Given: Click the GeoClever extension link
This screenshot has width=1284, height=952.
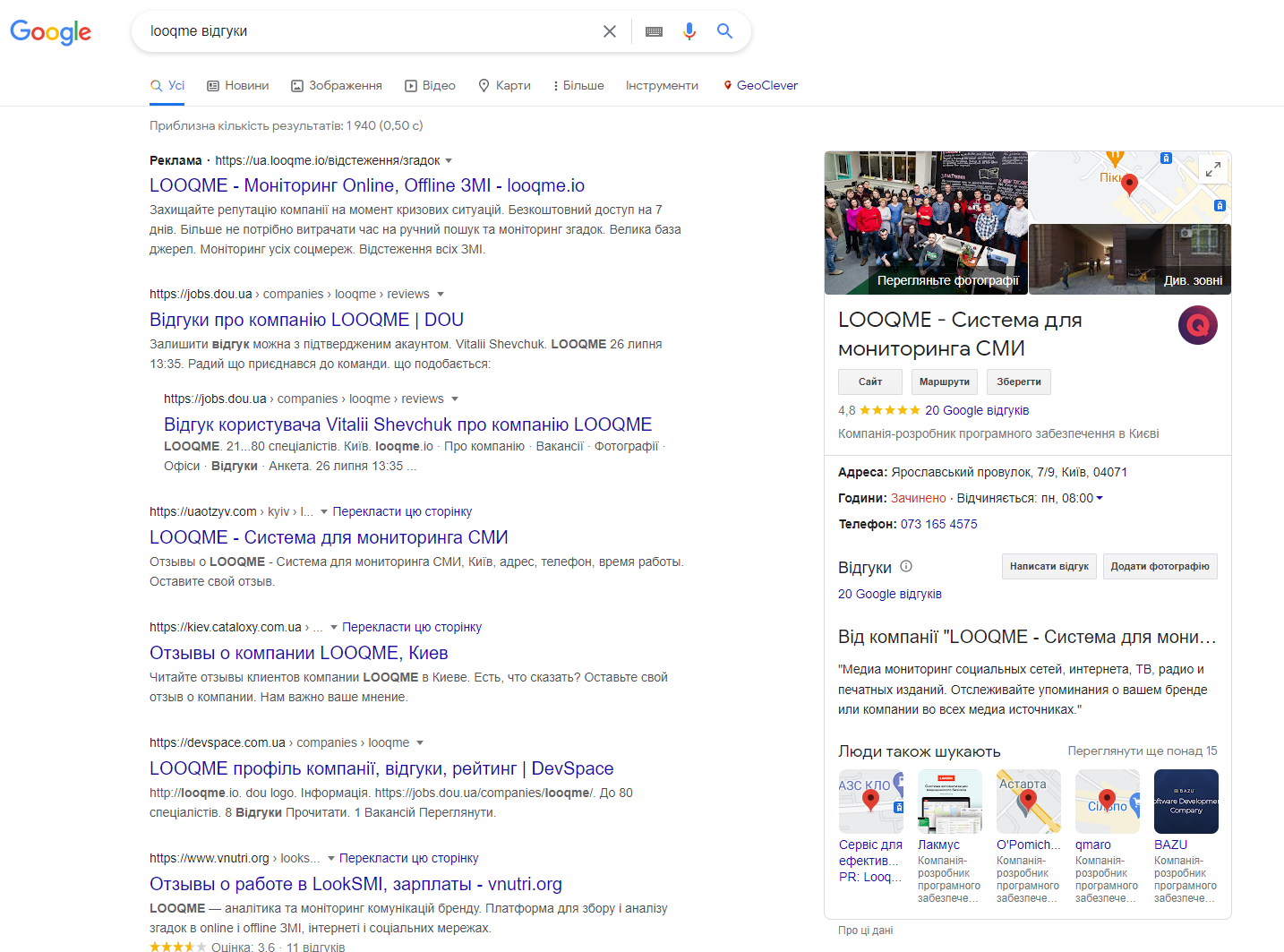Looking at the screenshot, I should pos(760,85).
